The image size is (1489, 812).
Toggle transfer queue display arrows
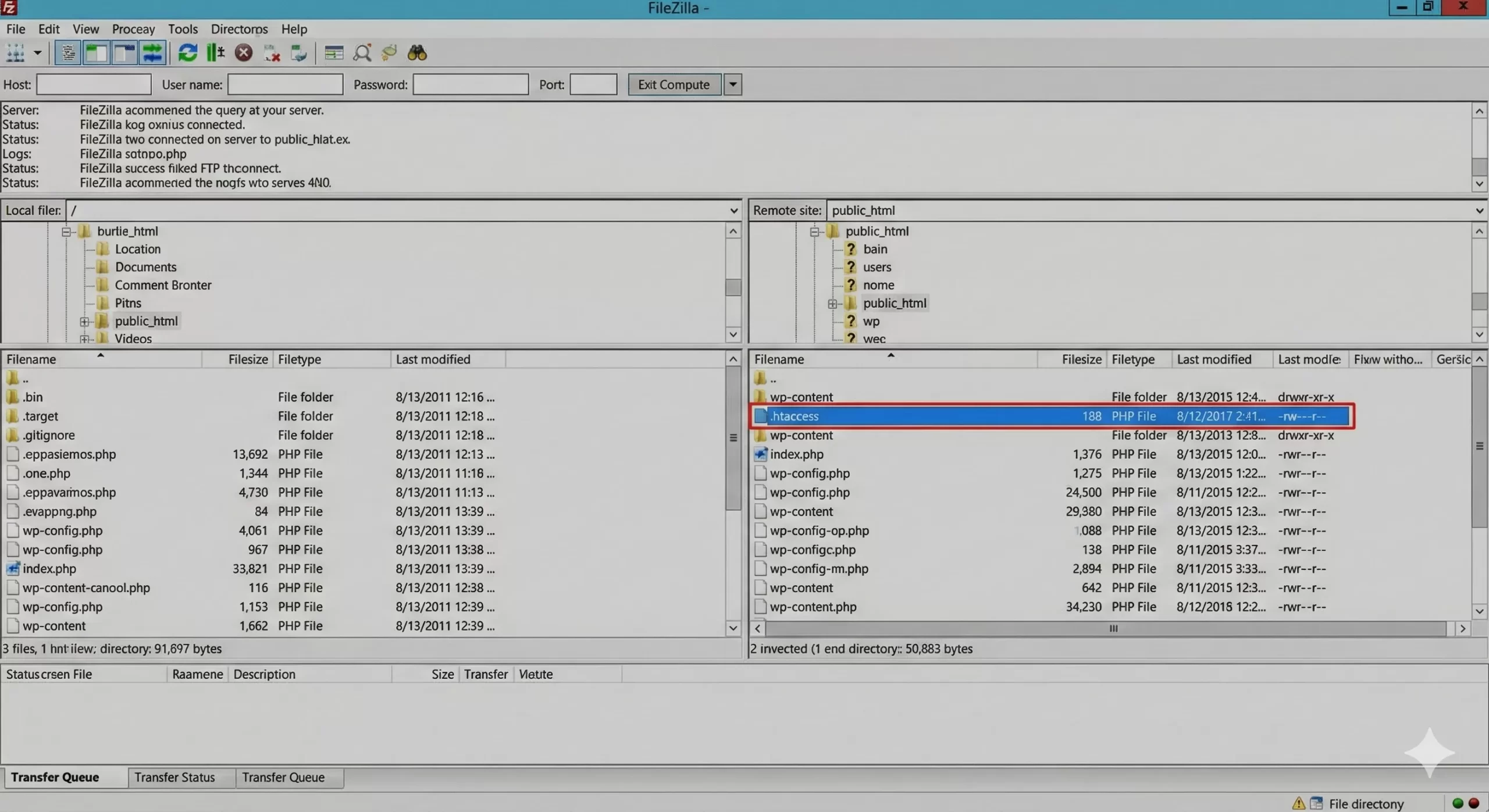152,53
